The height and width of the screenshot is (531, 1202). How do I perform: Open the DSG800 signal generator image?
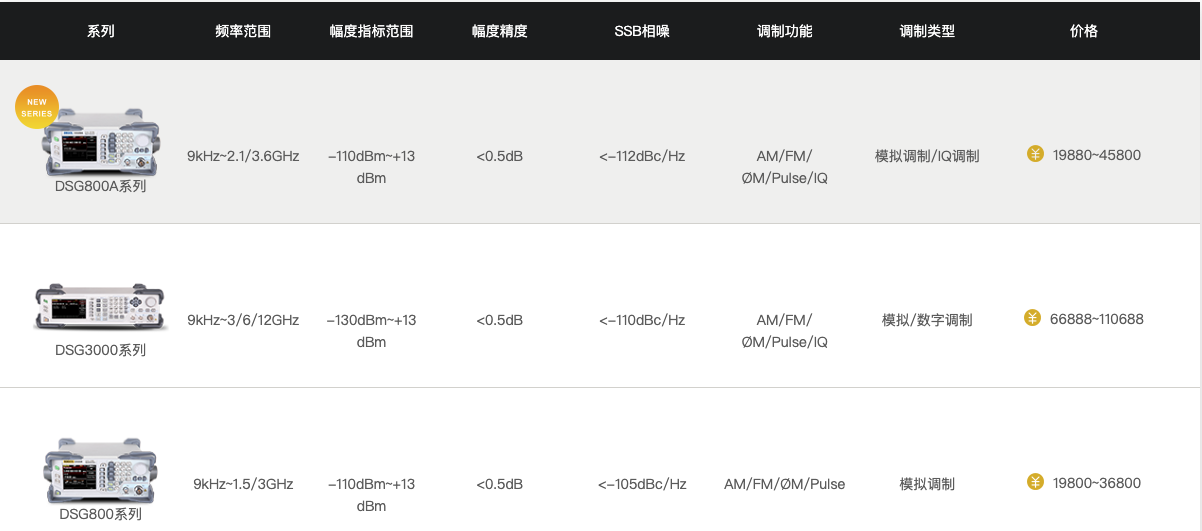[101, 471]
